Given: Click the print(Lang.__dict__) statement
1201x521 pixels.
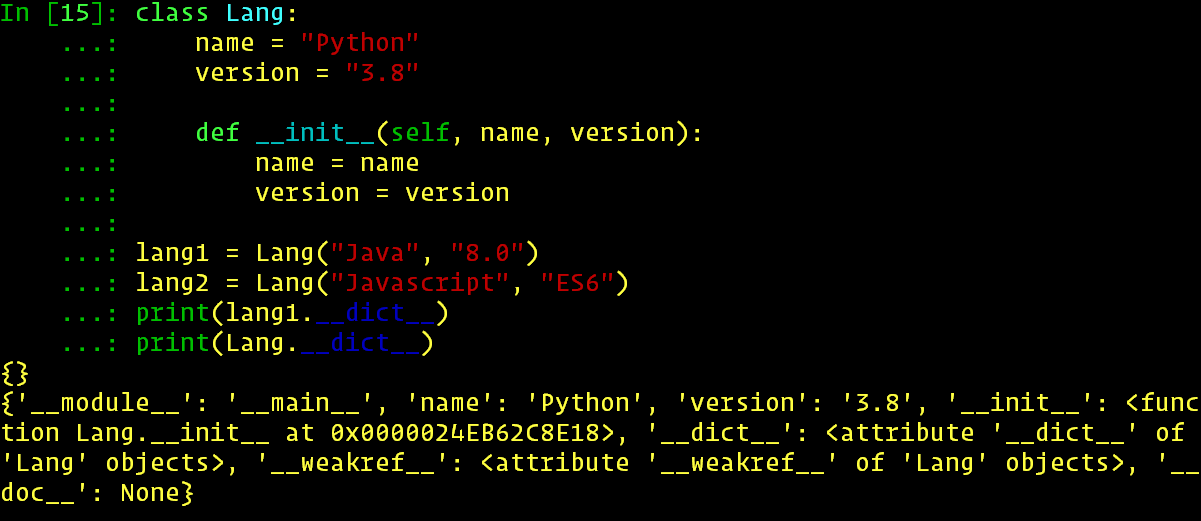Looking at the screenshot, I should click(x=285, y=343).
